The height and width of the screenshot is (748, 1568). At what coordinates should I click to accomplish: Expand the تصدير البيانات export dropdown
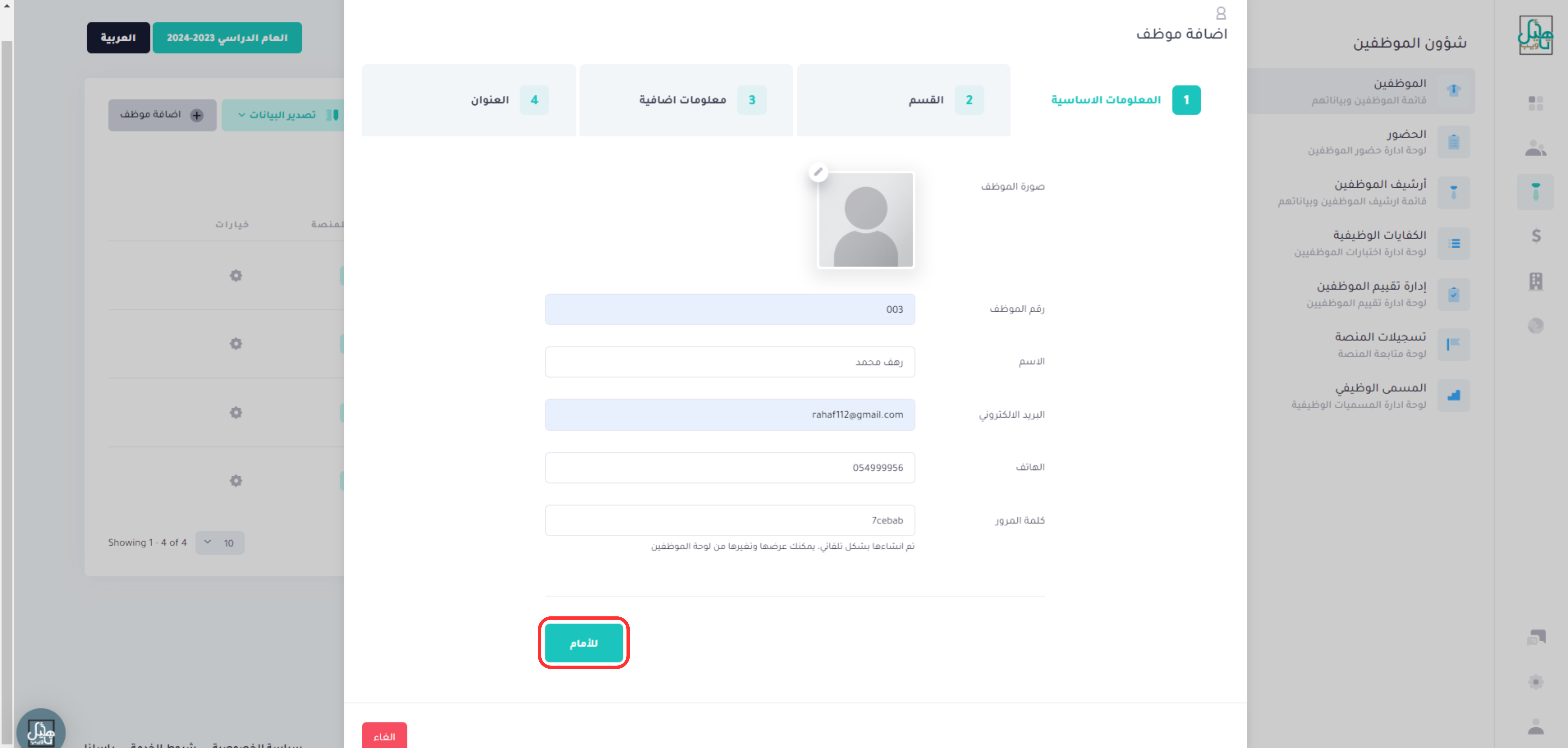(283, 115)
